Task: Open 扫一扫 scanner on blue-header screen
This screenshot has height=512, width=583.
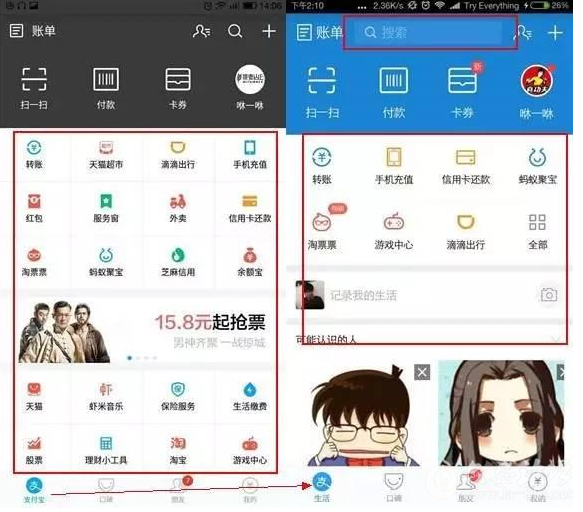Action: 322,93
